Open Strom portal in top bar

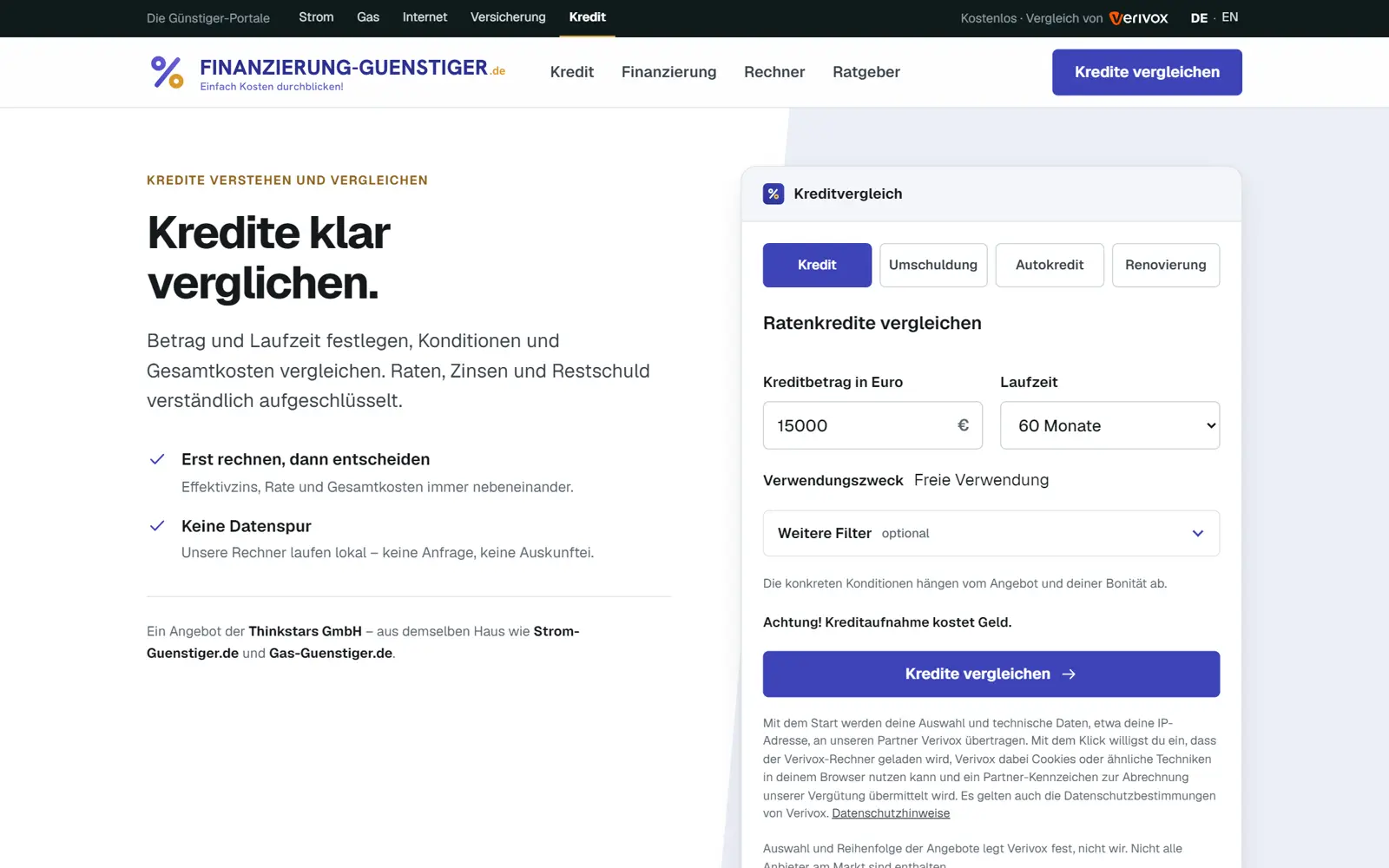(x=316, y=17)
